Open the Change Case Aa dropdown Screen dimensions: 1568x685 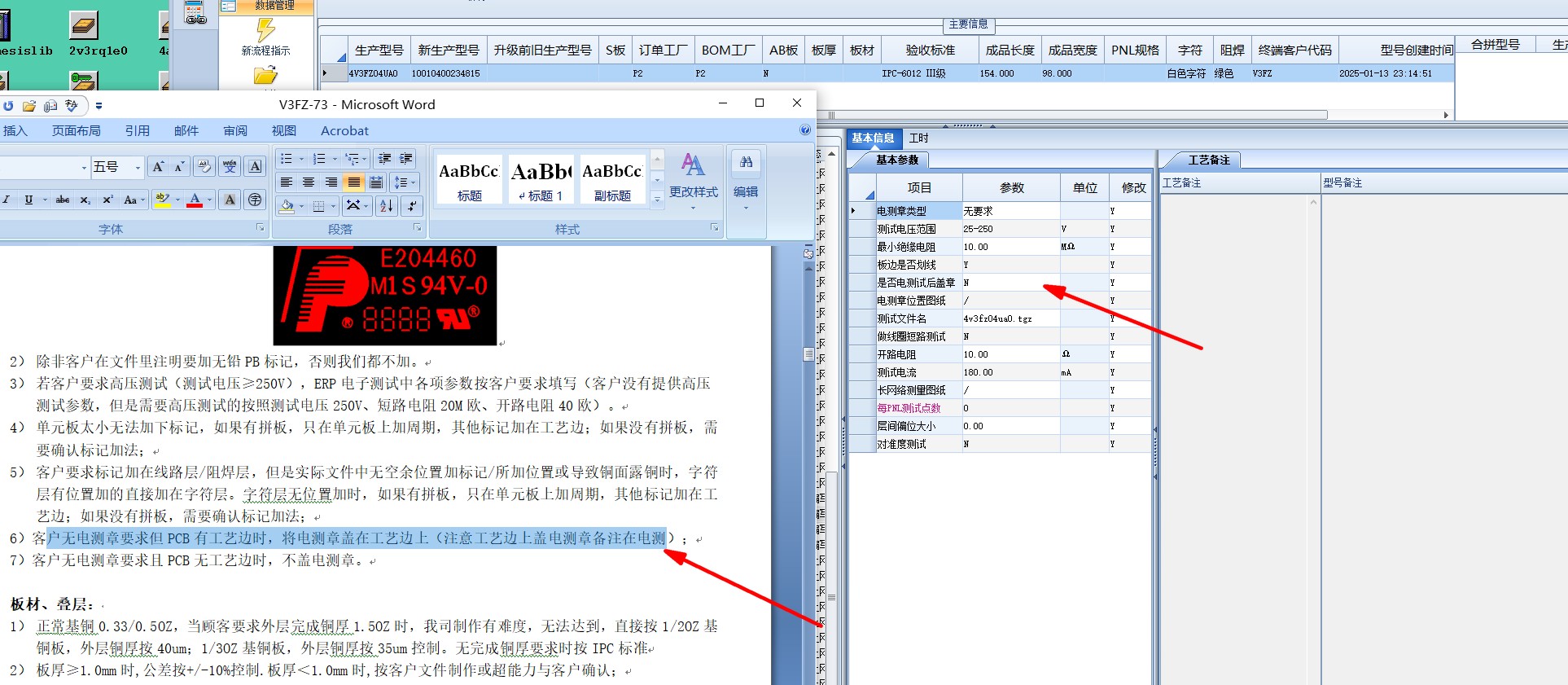click(x=134, y=200)
